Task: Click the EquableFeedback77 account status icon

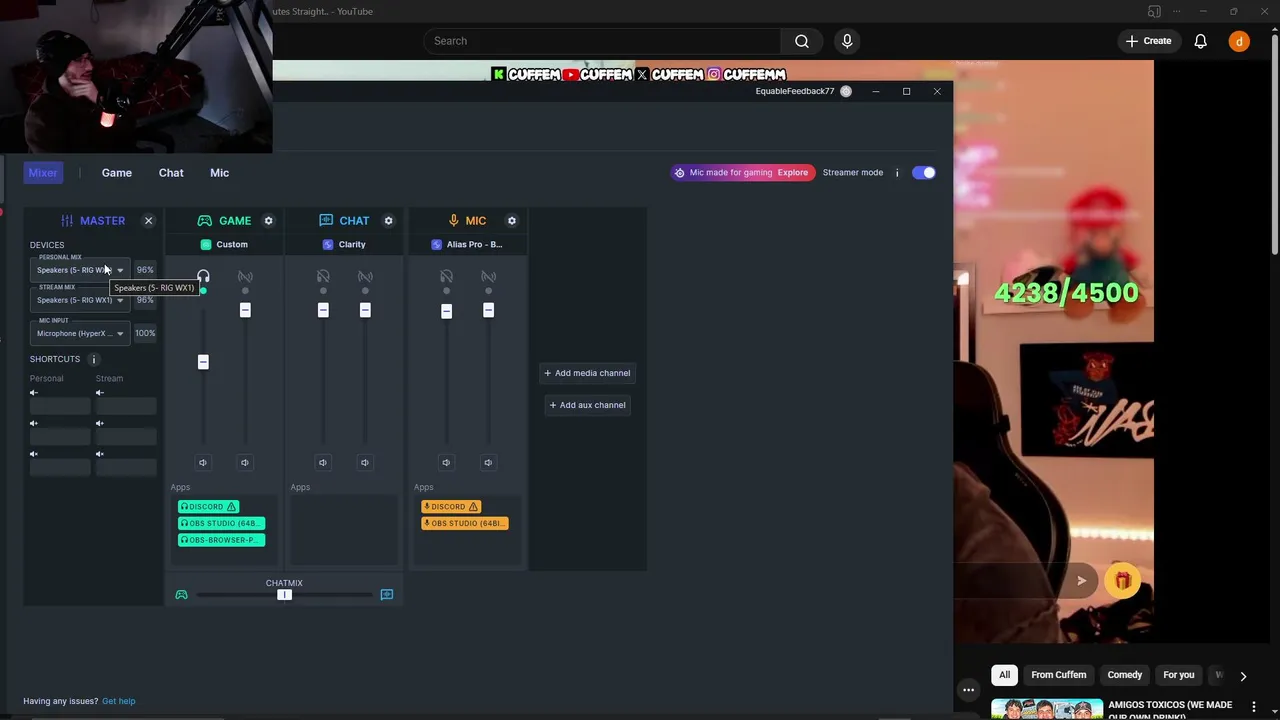Action: coord(846,91)
